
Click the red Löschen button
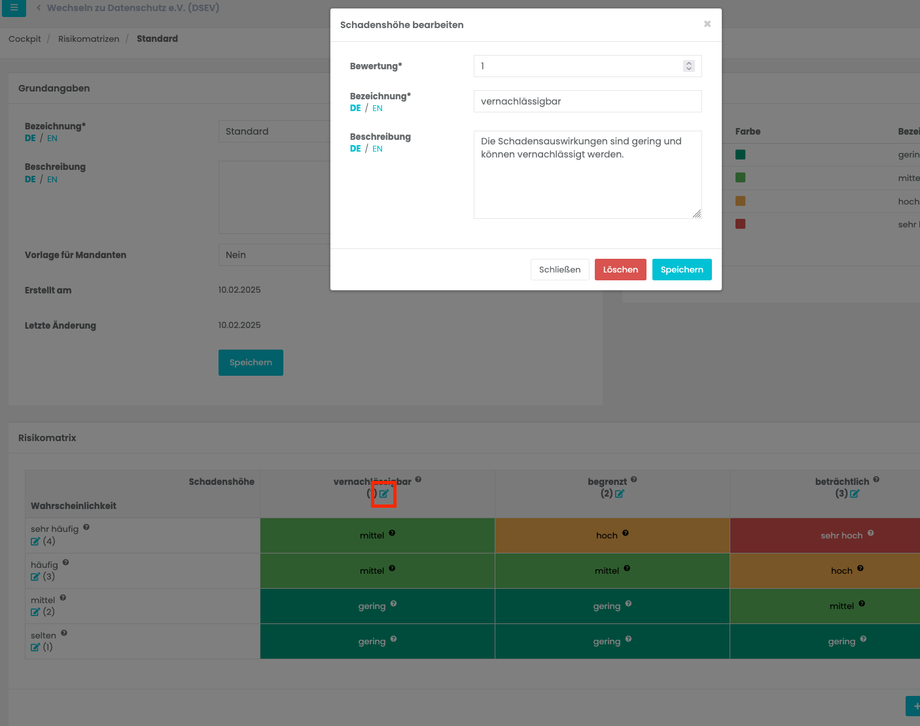pos(620,269)
